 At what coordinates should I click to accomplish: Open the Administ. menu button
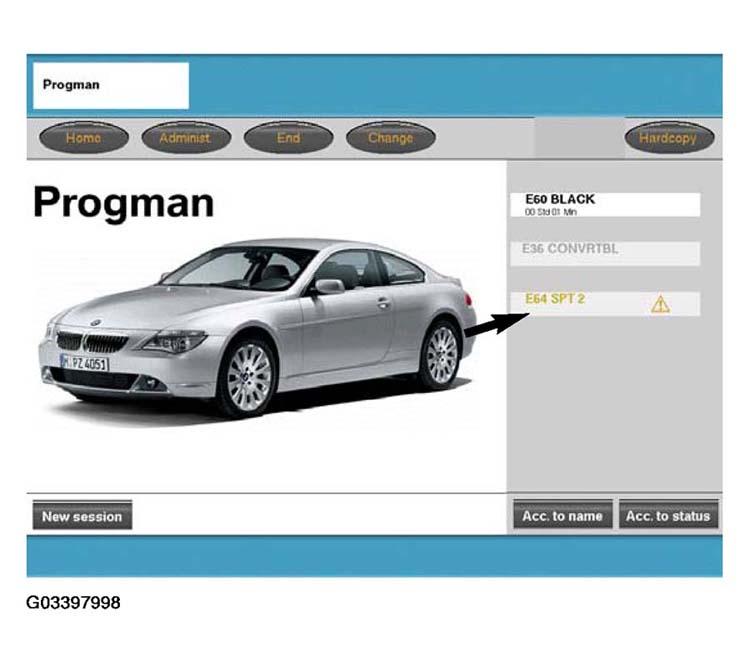186,138
